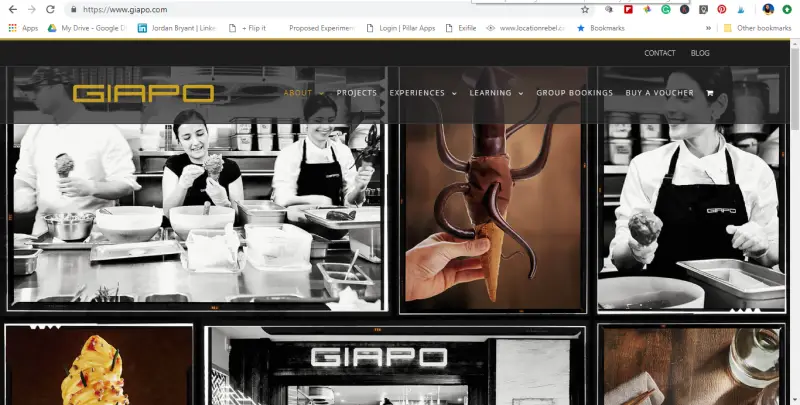This screenshot has width=800, height=405.
Task: Open the My Drive Google bookmark
Action: pyautogui.click(x=87, y=28)
